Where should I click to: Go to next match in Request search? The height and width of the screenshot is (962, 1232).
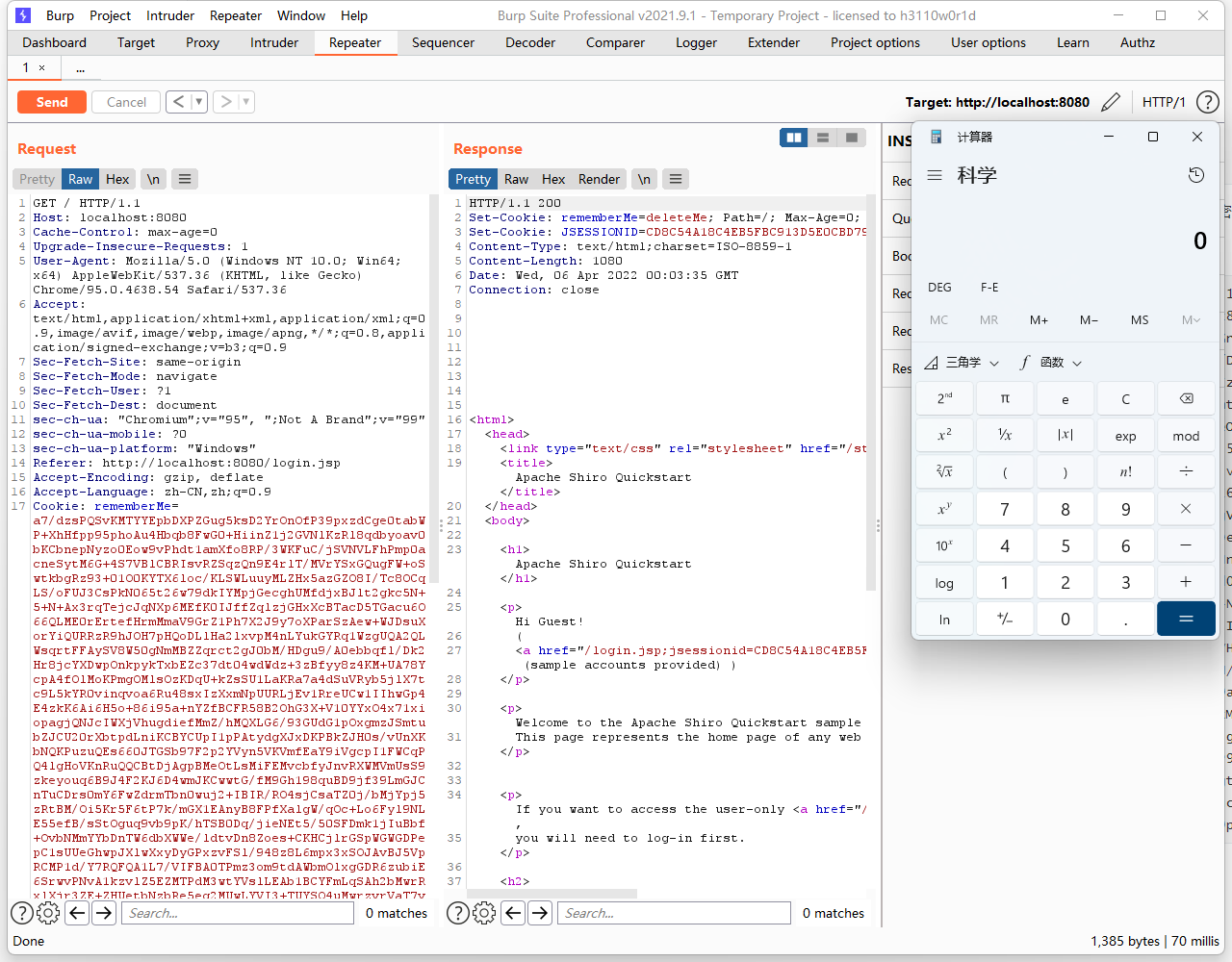pos(104,913)
